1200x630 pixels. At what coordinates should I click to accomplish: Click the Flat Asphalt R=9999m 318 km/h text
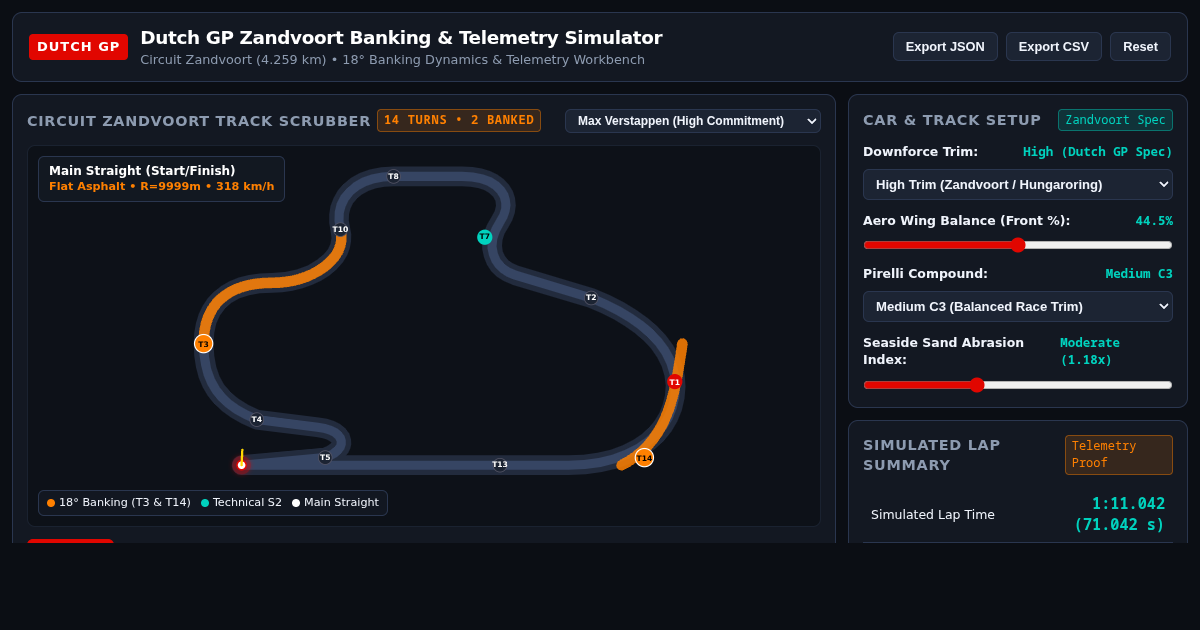(x=161, y=187)
